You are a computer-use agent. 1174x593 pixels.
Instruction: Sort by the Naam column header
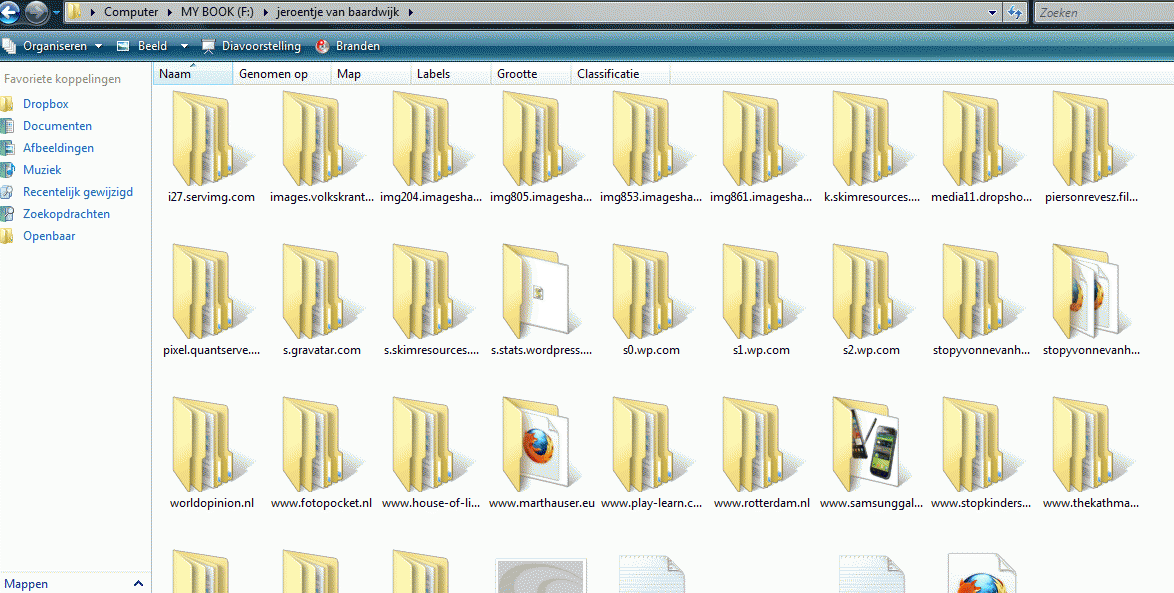click(193, 73)
